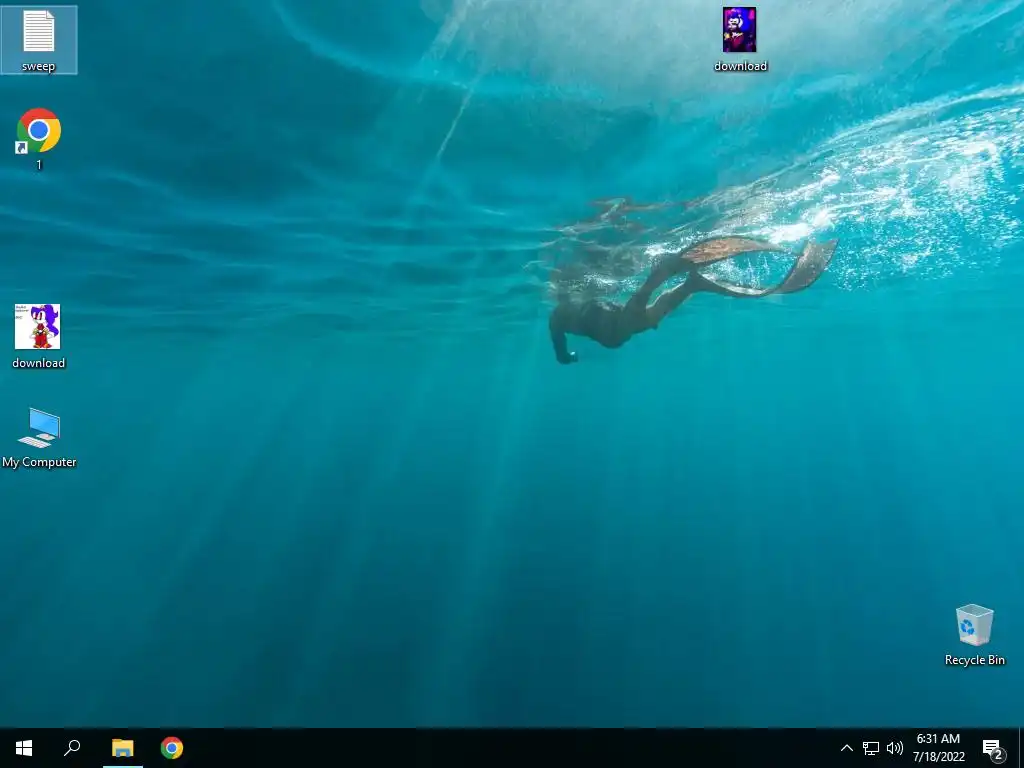Open the notification center with 2 notifications

tap(994, 748)
